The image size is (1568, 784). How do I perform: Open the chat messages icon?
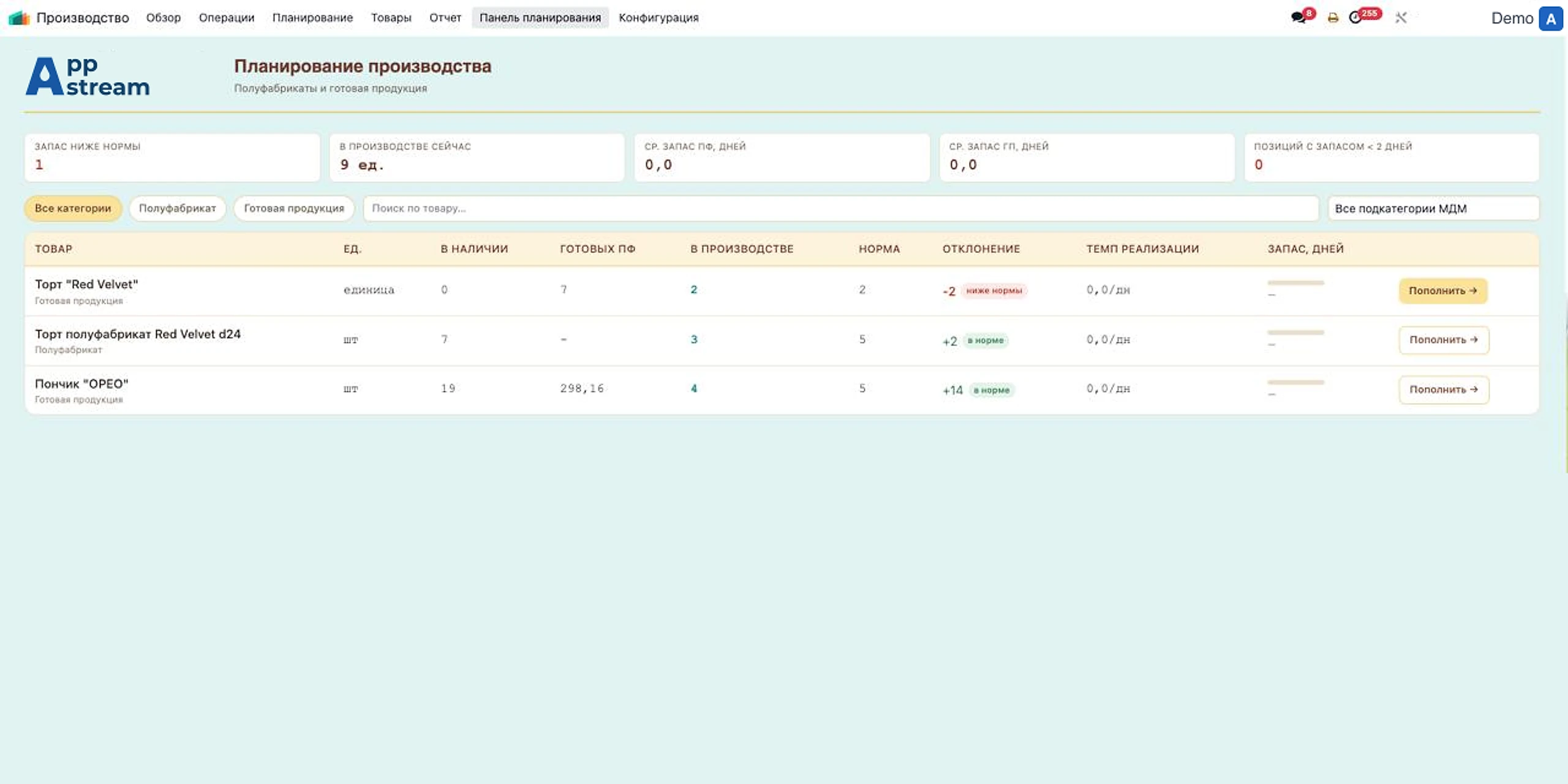coord(1298,18)
